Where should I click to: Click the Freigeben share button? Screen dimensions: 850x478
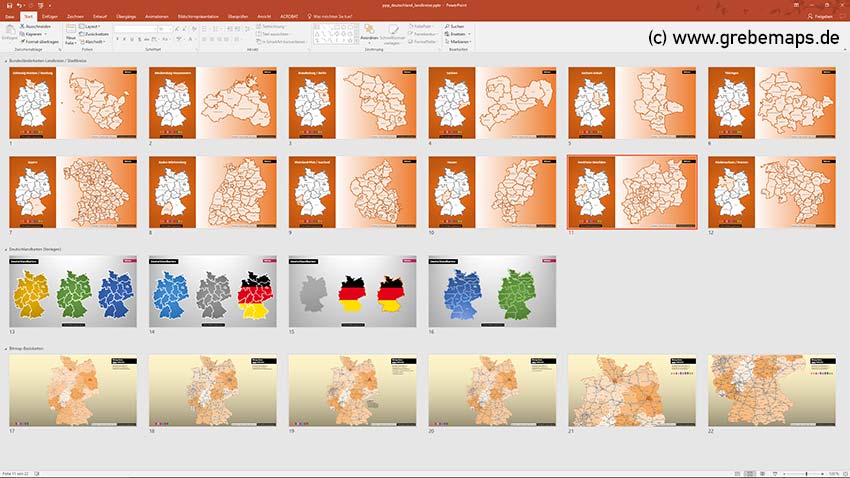tap(823, 16)
